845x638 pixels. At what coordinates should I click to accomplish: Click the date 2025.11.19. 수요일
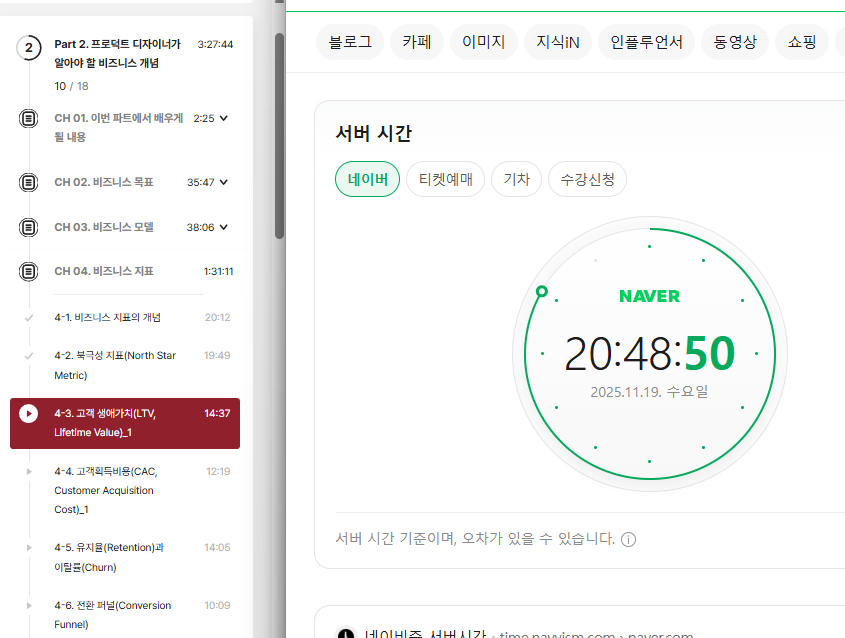click(x=649, y=392)
